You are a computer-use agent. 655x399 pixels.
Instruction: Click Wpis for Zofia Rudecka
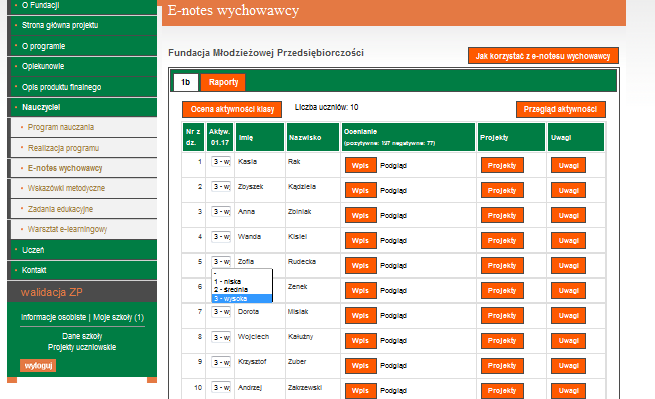click(361, 266)
